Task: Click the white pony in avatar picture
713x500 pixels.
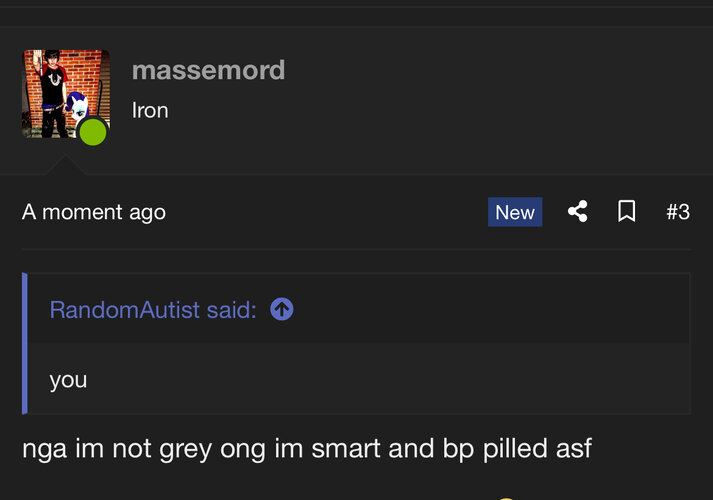Action: 76,106
